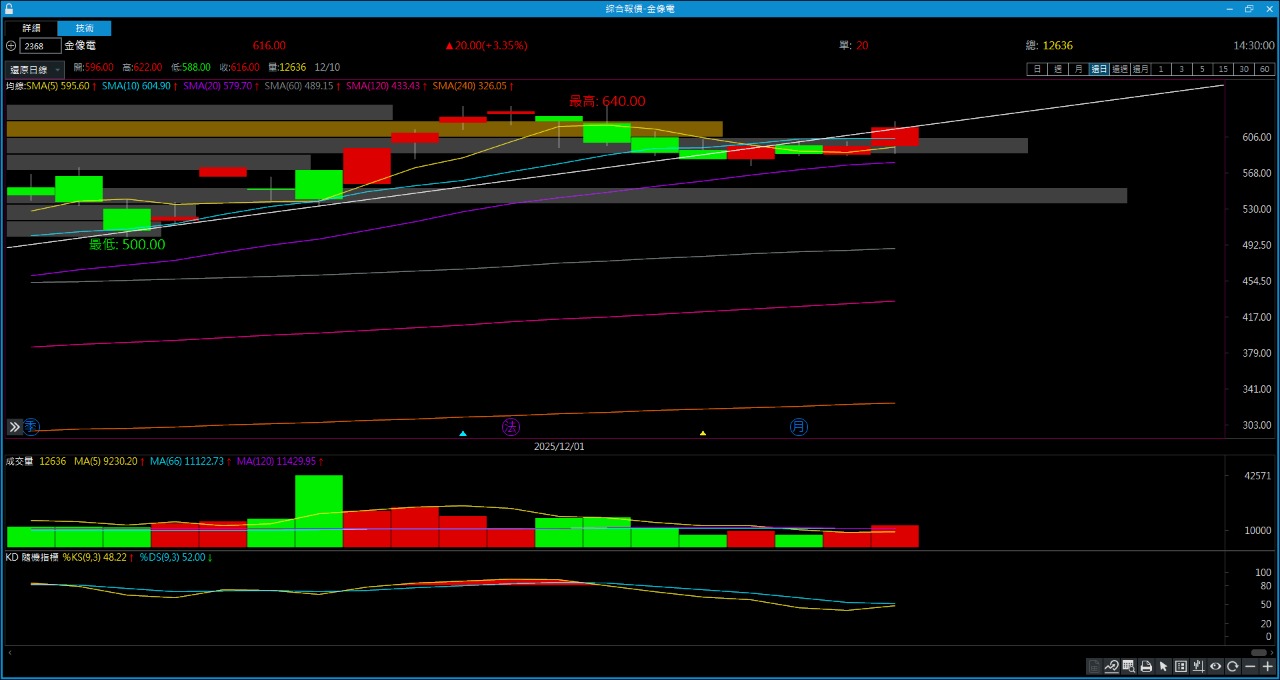
Task: Click the refresh chart icon
Action: (1233, 666)
